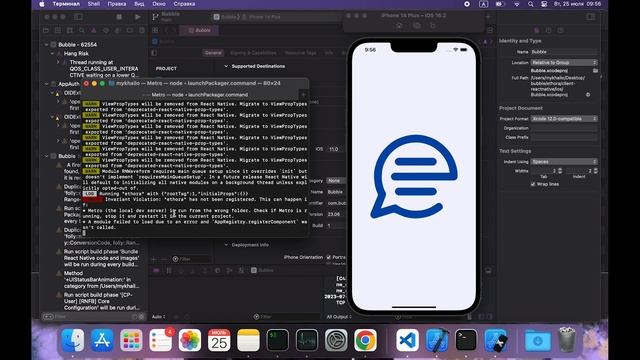Open the Project navigator in Xcode
Image resolution: width=640 pixels, height=360 pixels.
(x=46, y=31)
